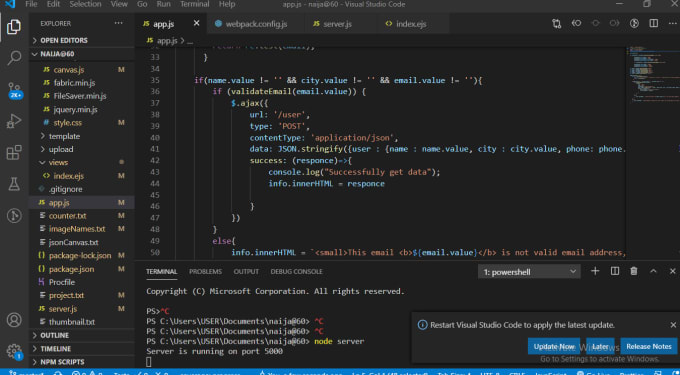Open the Run and Debug view

14,121
